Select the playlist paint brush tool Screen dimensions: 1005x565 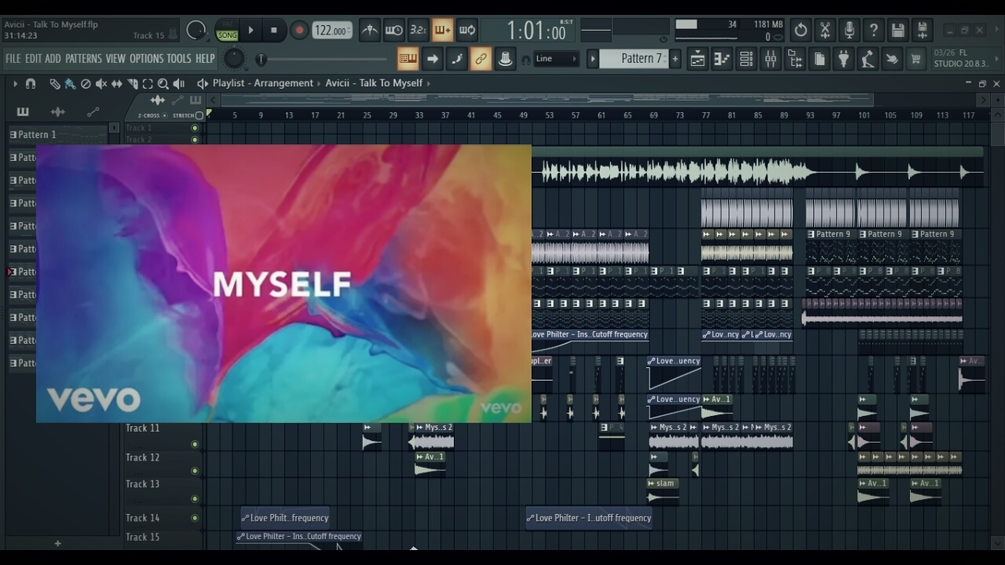coord(70,83)
